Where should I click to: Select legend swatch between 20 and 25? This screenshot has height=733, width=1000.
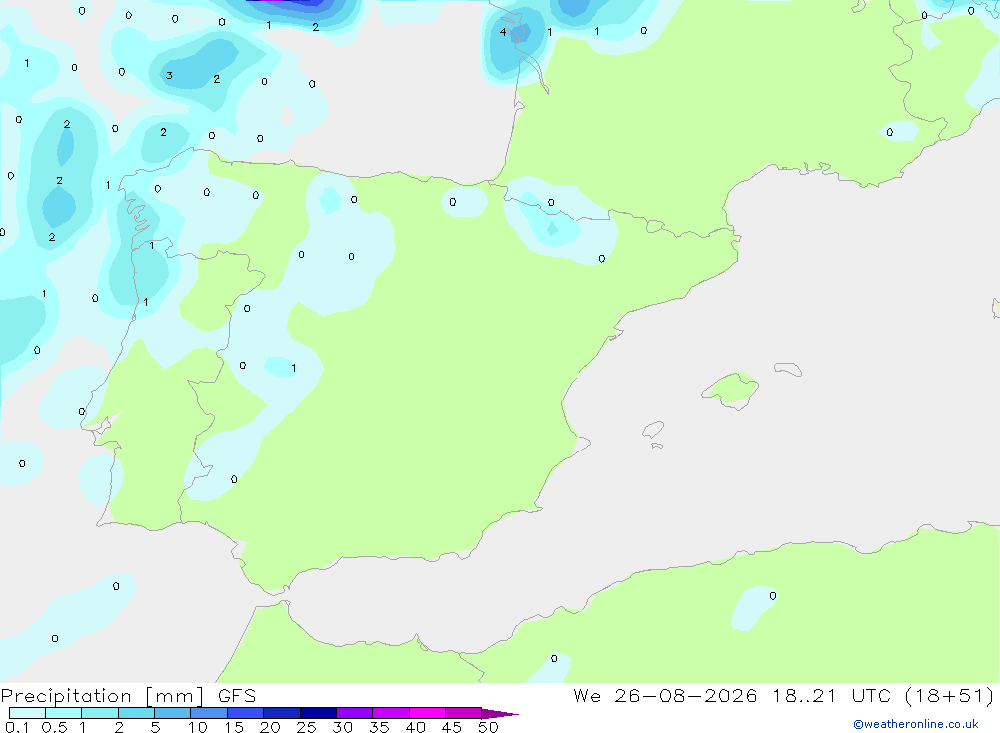[x=282, y=713]
